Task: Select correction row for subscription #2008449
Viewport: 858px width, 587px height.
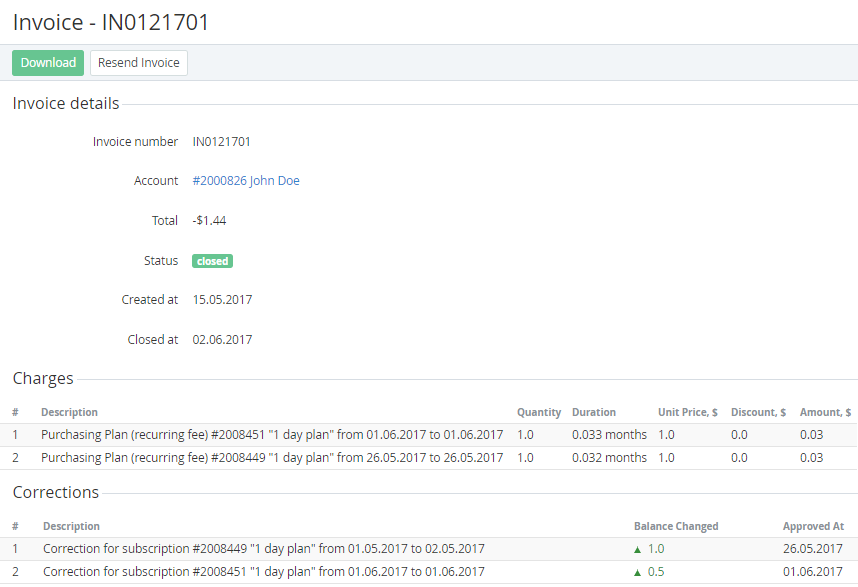Action: 264,549
